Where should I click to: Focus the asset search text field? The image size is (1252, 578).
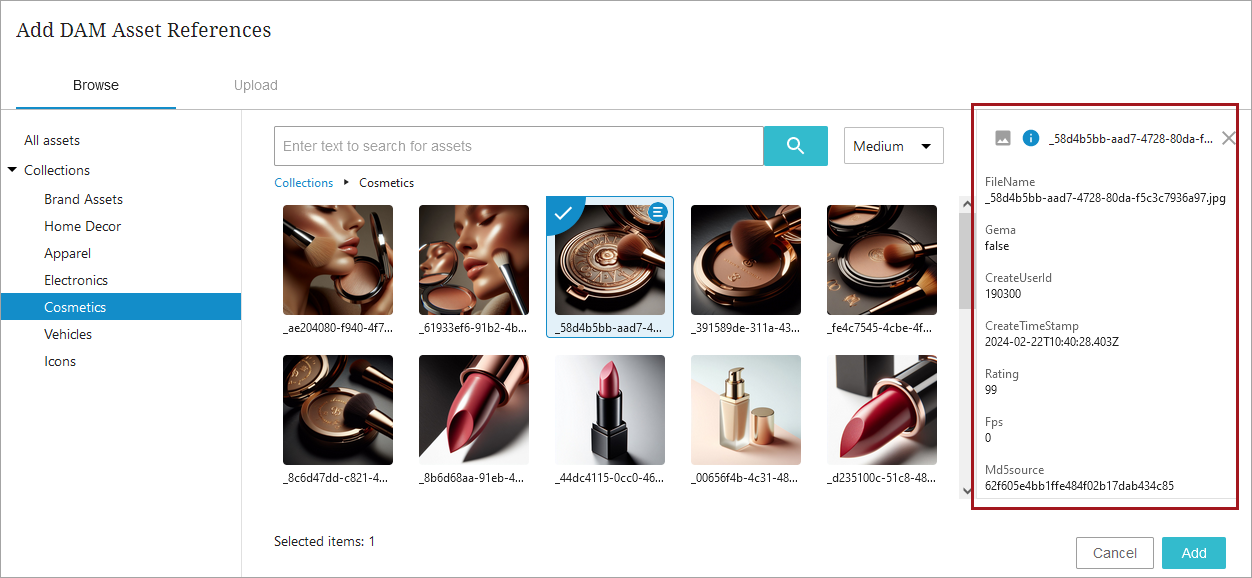click(x=519, y=146)
